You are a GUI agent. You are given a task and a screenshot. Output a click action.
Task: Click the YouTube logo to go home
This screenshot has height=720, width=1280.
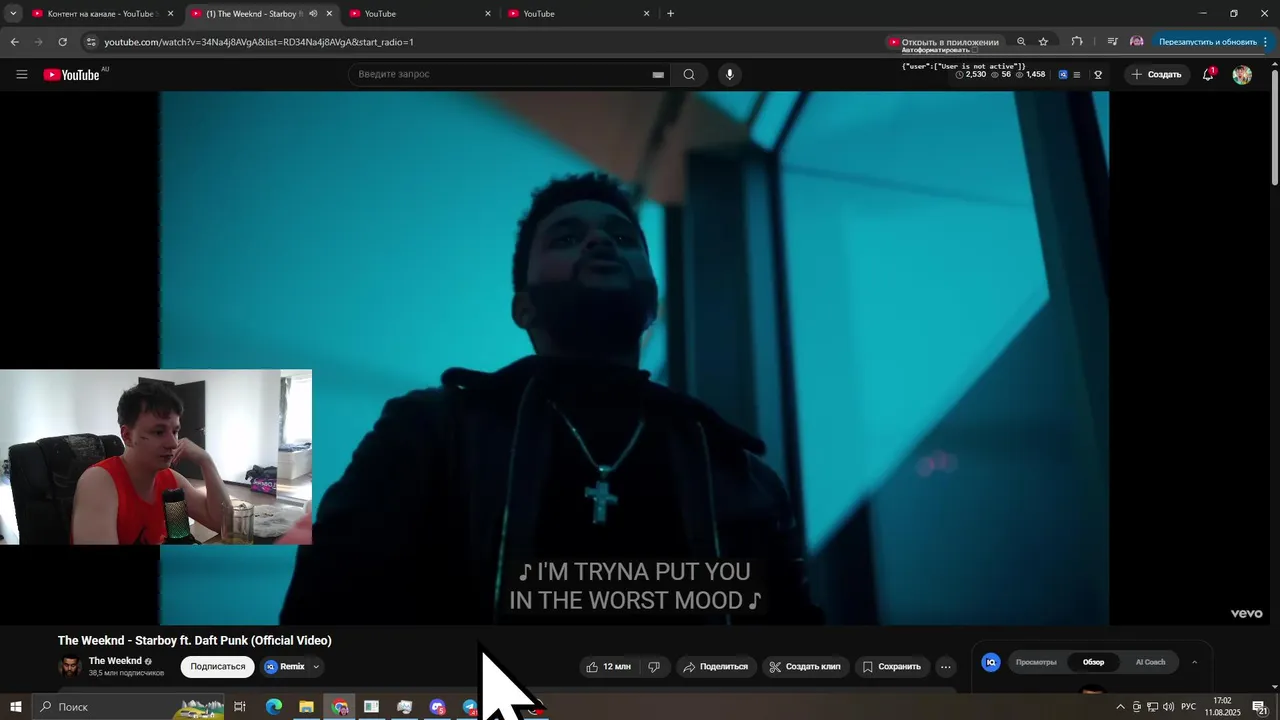tap(72, 75)
